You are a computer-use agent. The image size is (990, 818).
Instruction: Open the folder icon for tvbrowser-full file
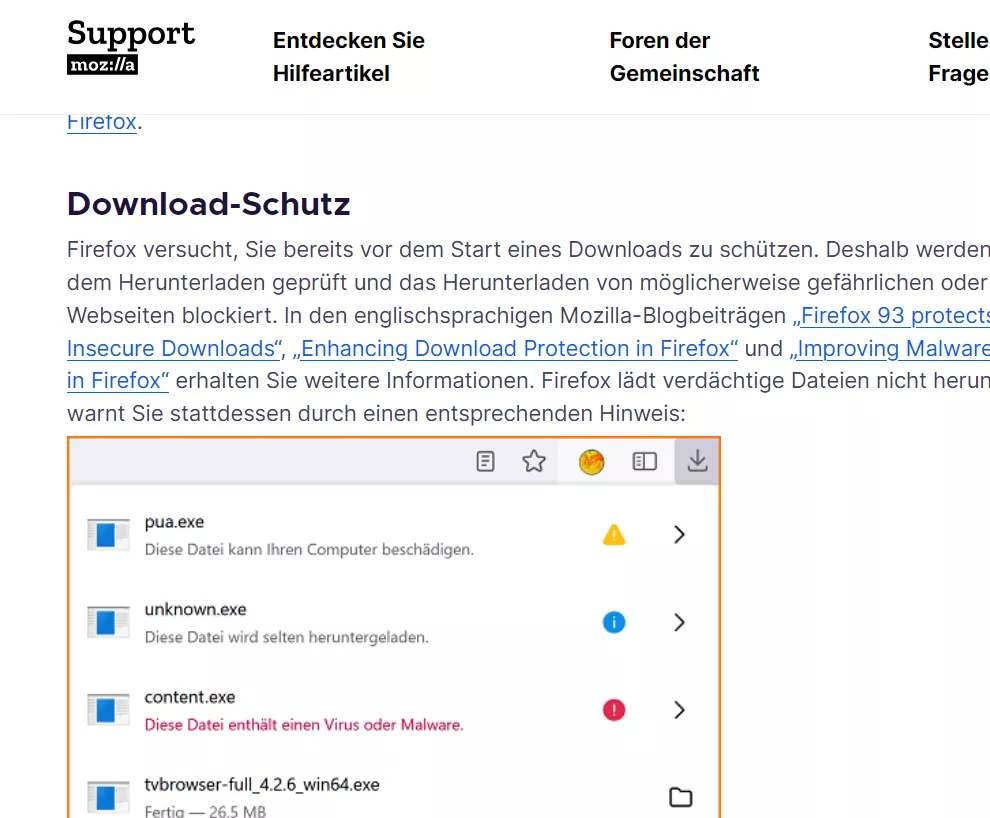point(681,797)
